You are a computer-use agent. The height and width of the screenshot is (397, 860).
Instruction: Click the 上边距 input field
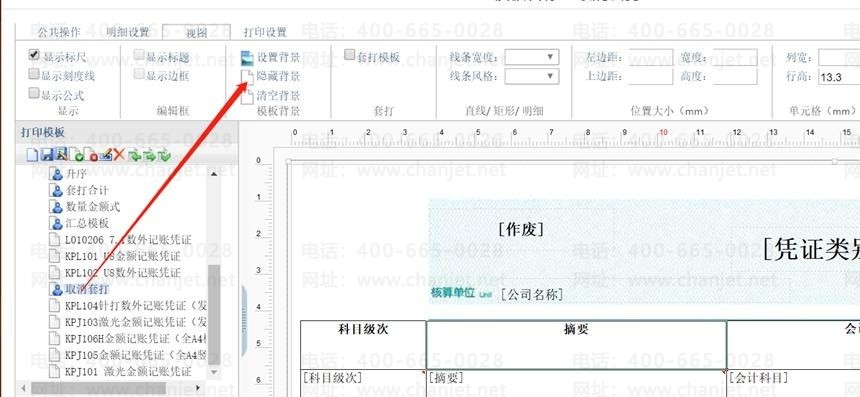[651, 76]
